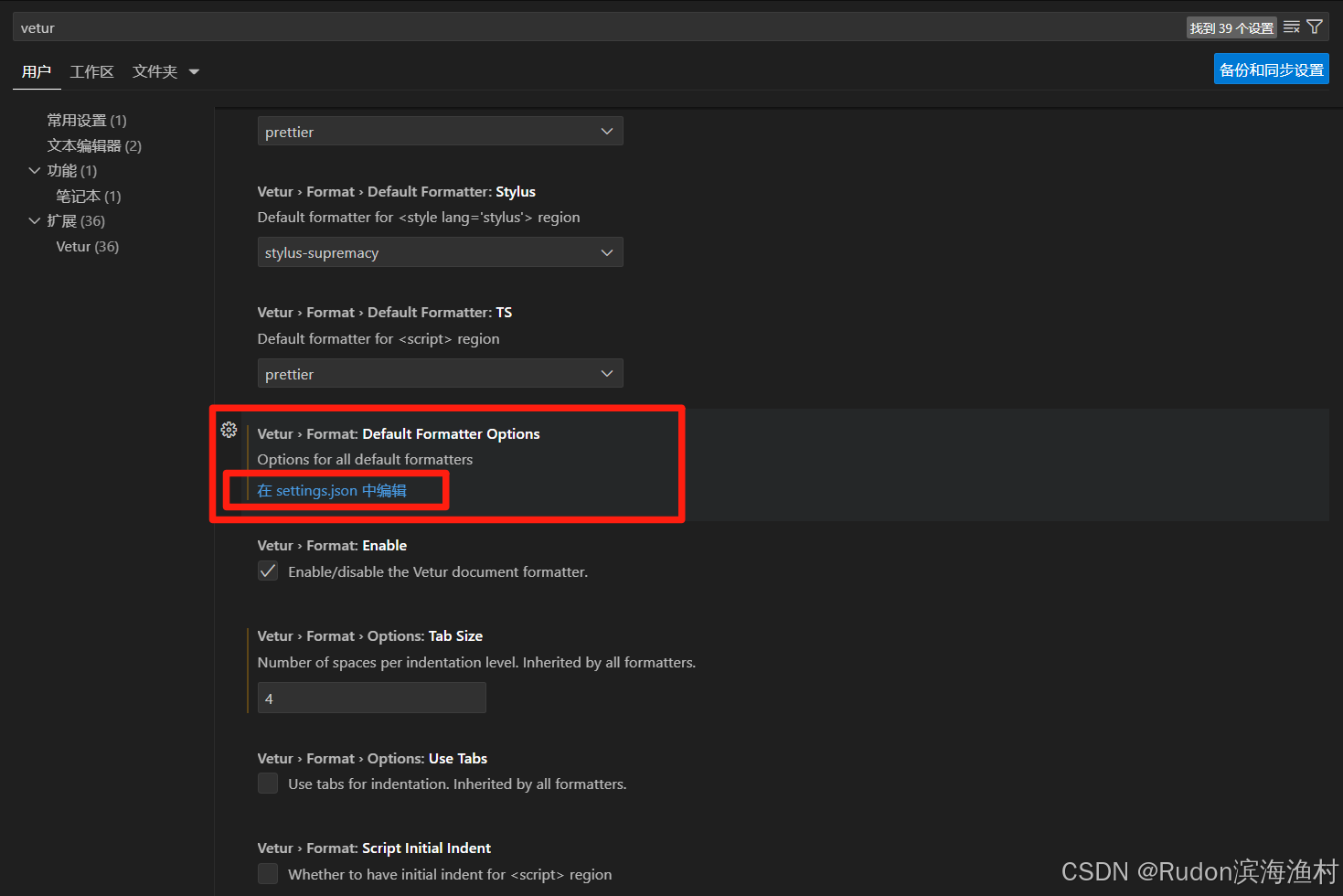1343x896 pixels.
Task: Click 'Default formatter for <script> region' text
Action: [x=378, y=339]
